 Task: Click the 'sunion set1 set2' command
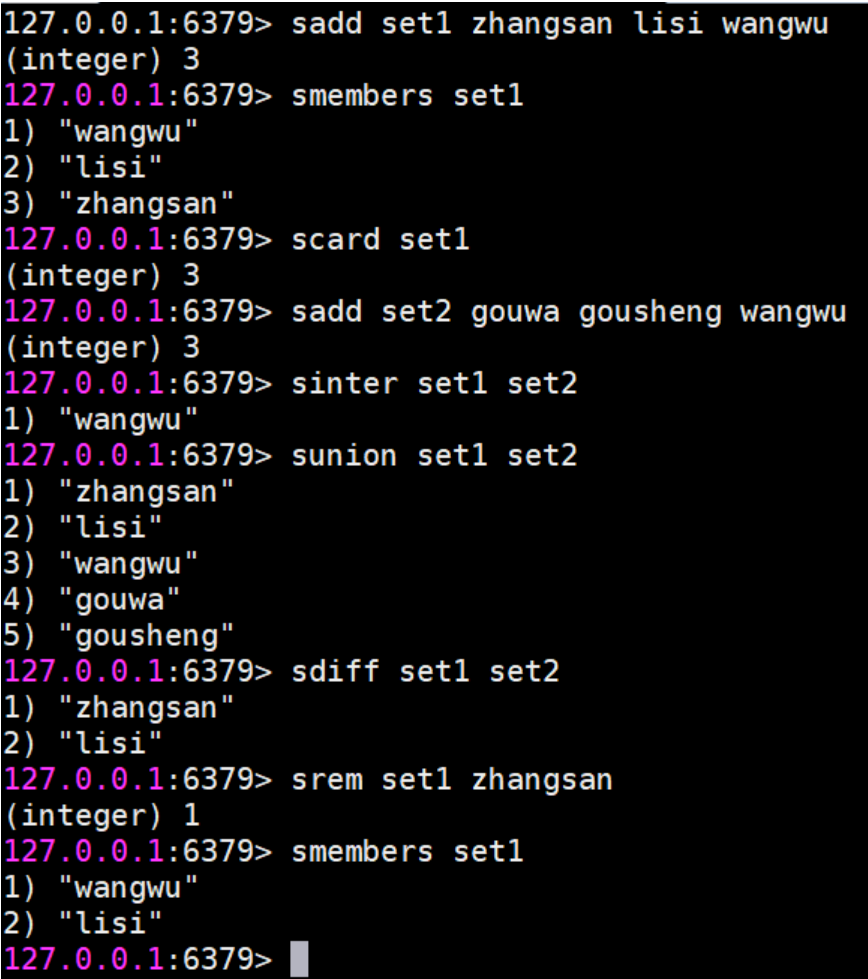point(434,456)
